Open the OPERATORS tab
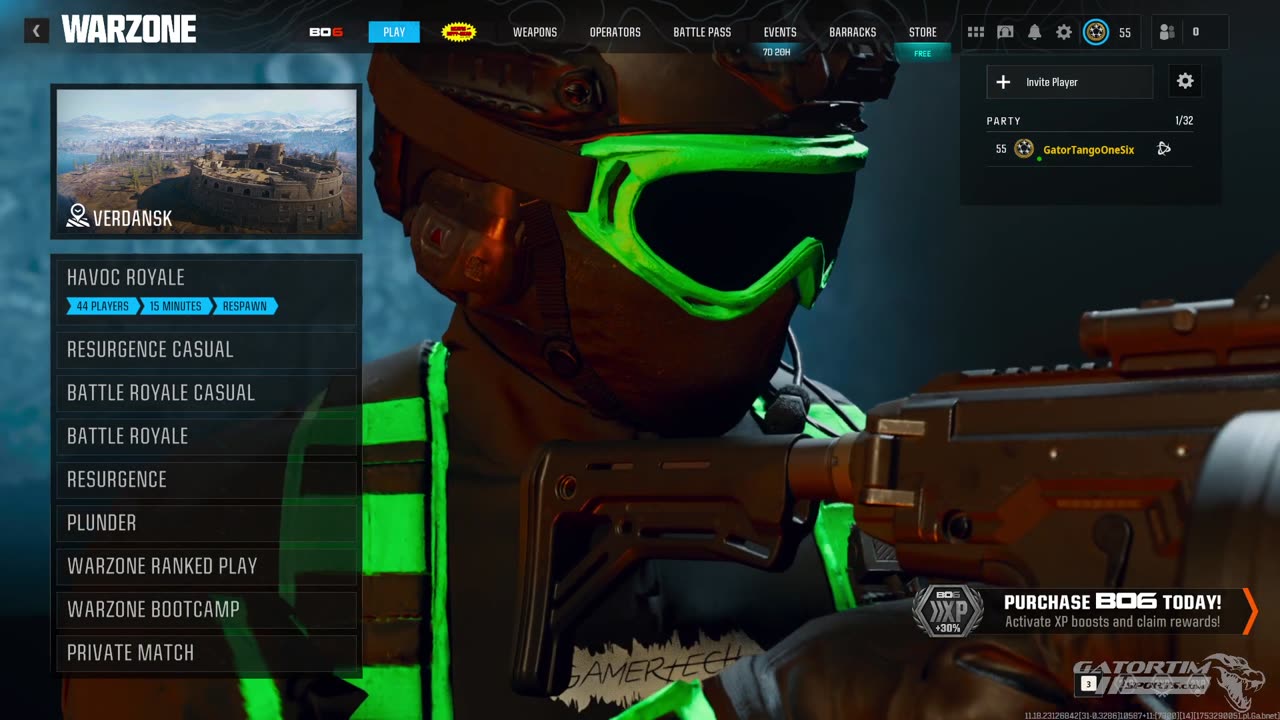The width and height of the screenshot is (1280, 720). coord(615,32)
